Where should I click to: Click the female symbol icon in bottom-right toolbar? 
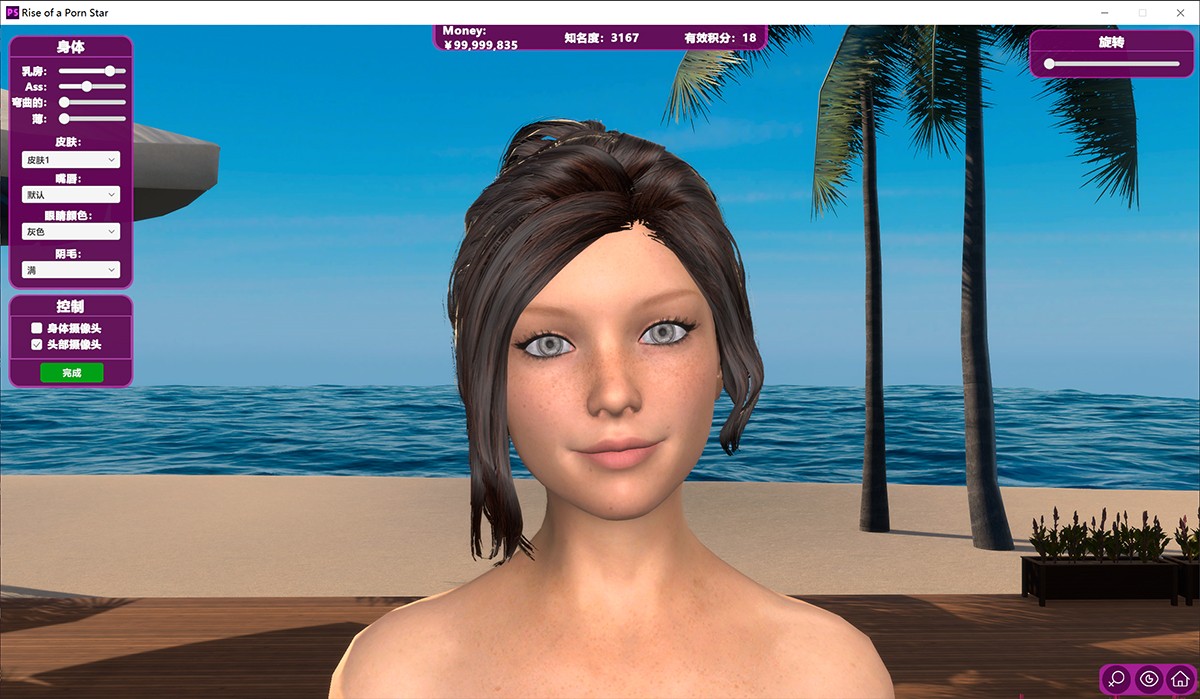[x=1117, y=680]
